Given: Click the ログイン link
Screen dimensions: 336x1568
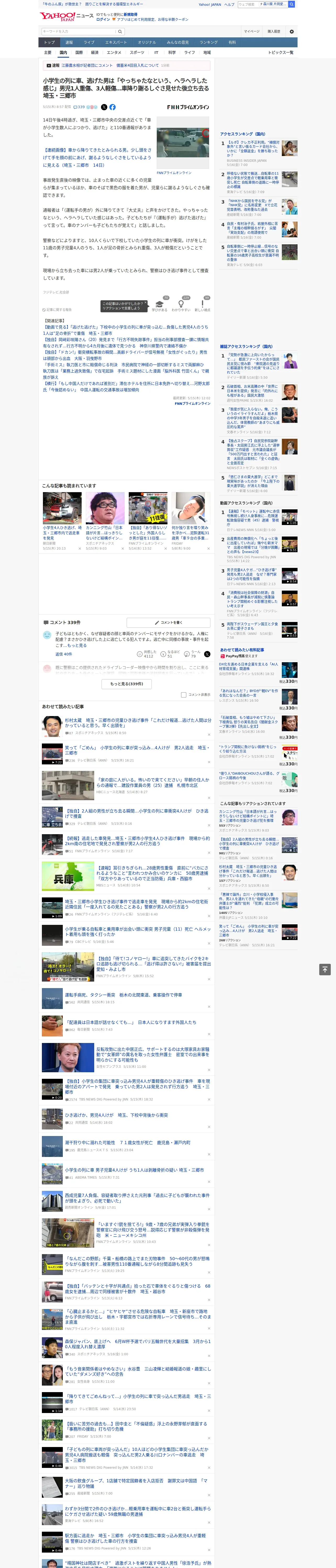Looking at the screenshot, I should (x=103, y=20).
